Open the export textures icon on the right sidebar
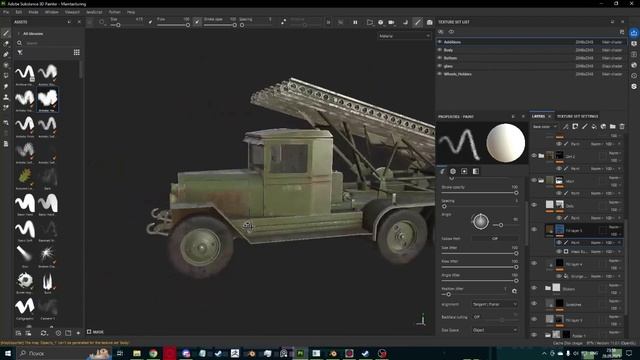 634,33
